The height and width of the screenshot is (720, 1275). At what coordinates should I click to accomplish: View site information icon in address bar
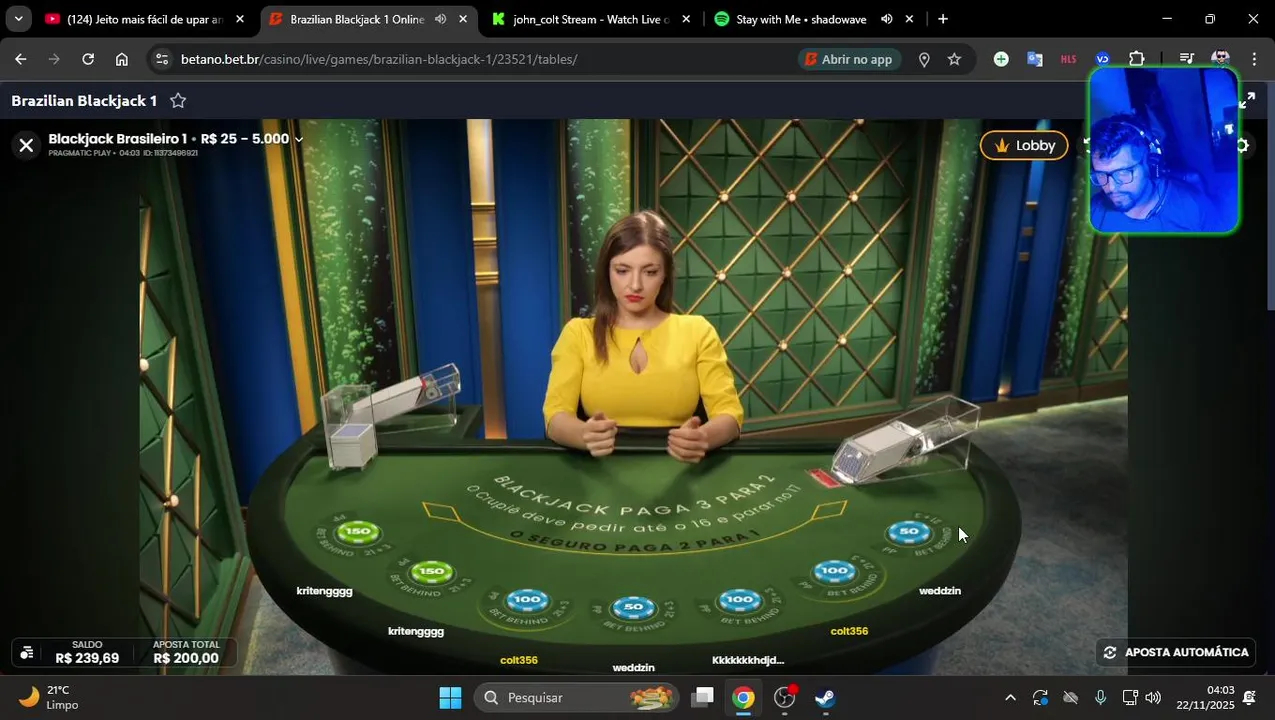[x=163, y=59]
